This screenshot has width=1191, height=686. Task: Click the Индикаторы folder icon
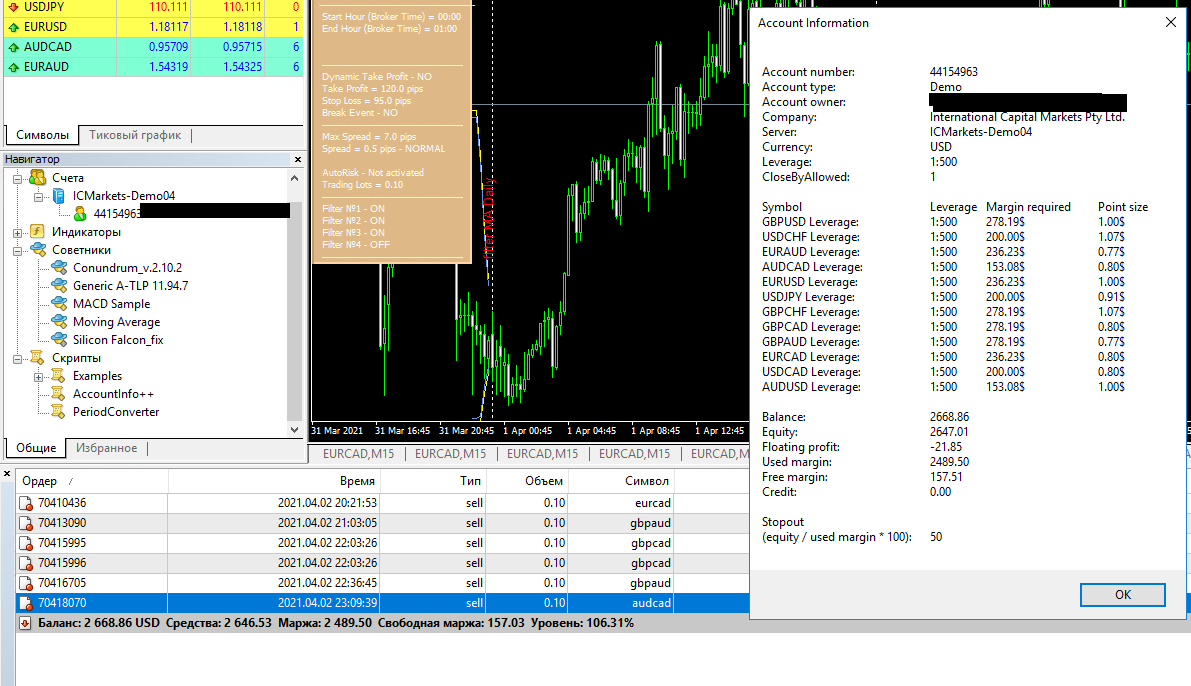pos(38,232)
